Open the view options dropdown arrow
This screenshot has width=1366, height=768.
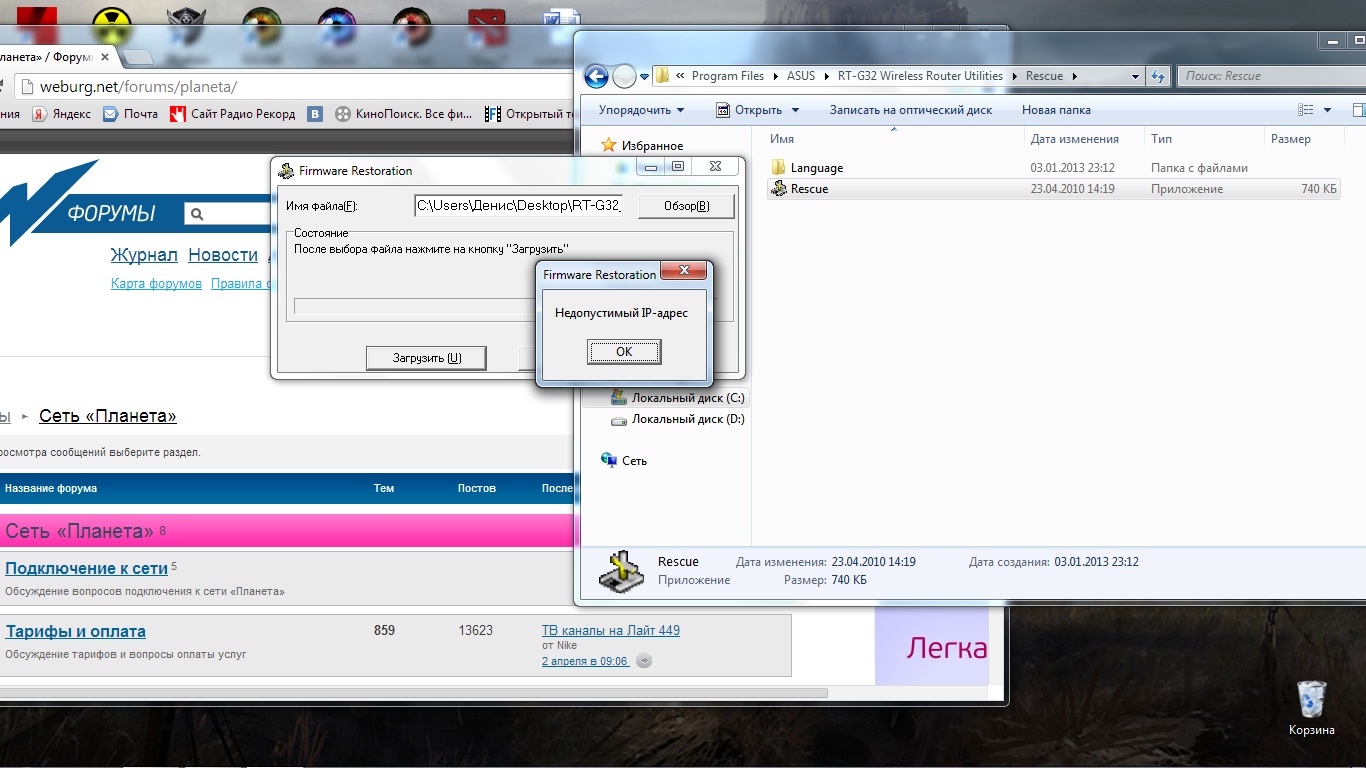1327,110
